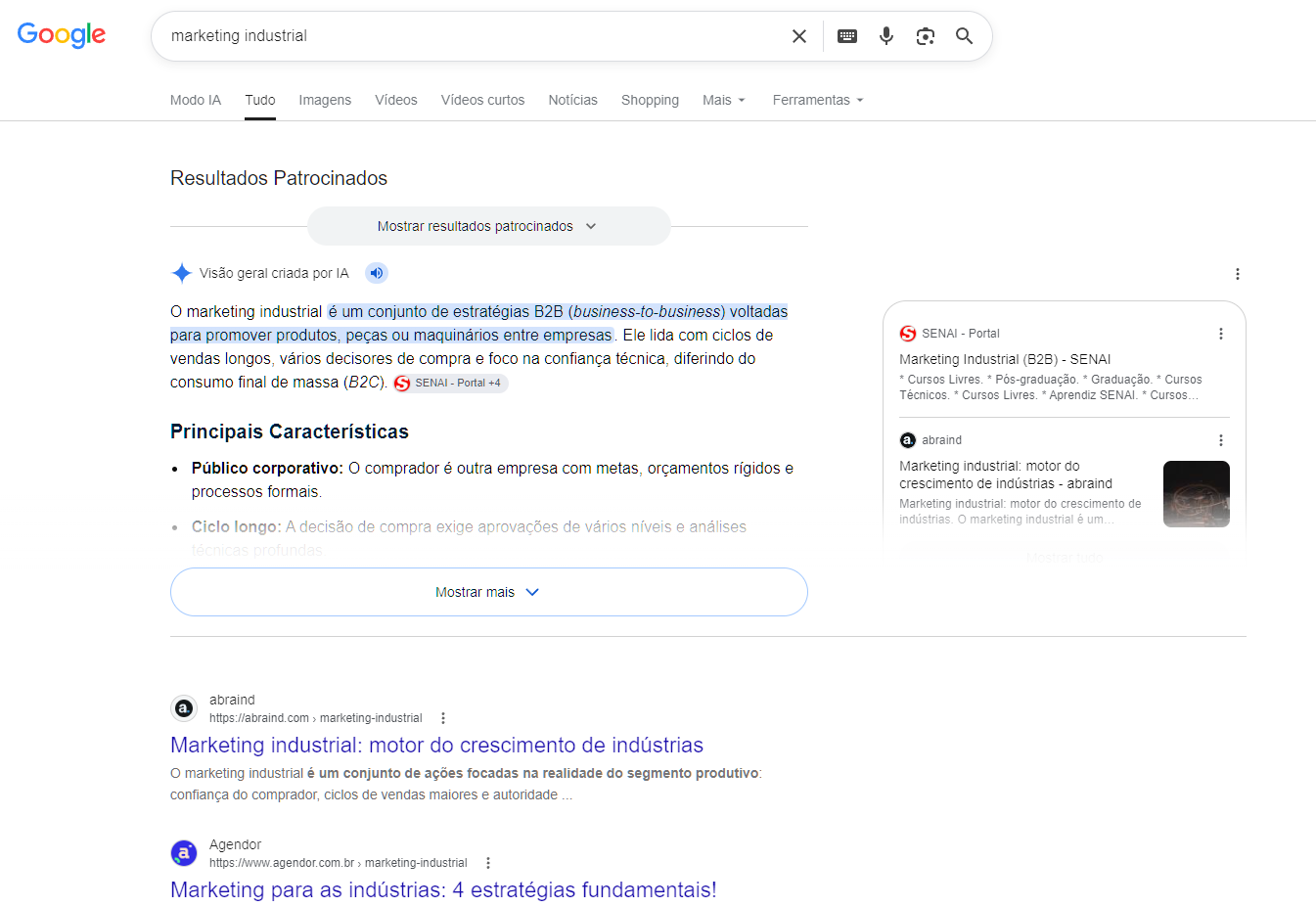
Task: Search by image with the camera icon
Action: coord(926,36)
